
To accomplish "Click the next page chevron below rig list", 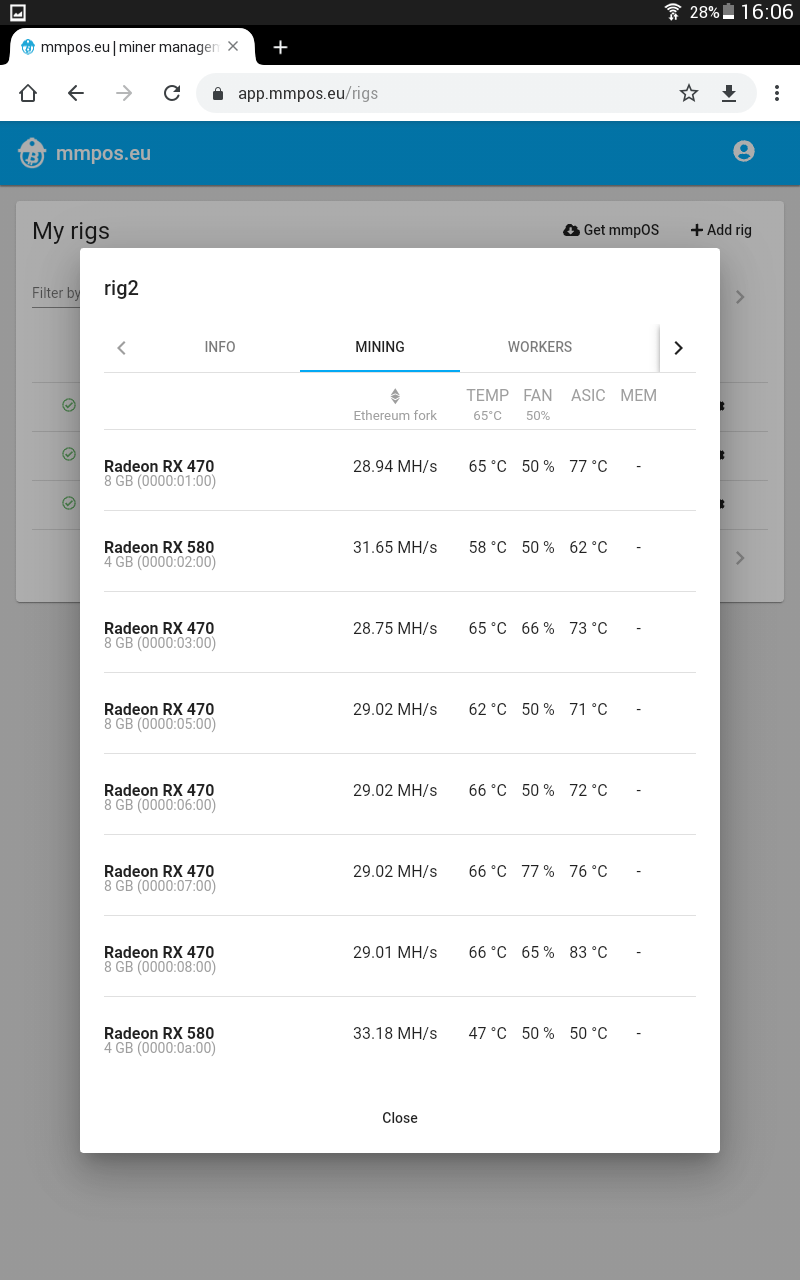I will (740, 558).
